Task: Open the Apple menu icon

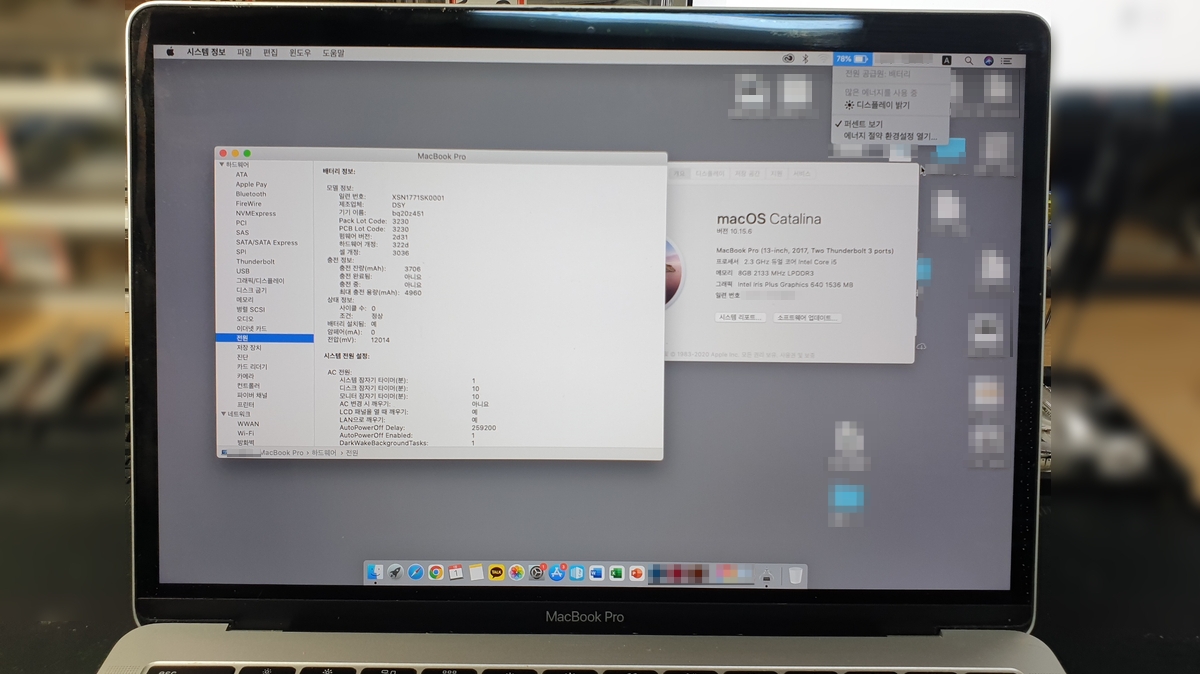Action: (170, 52)
